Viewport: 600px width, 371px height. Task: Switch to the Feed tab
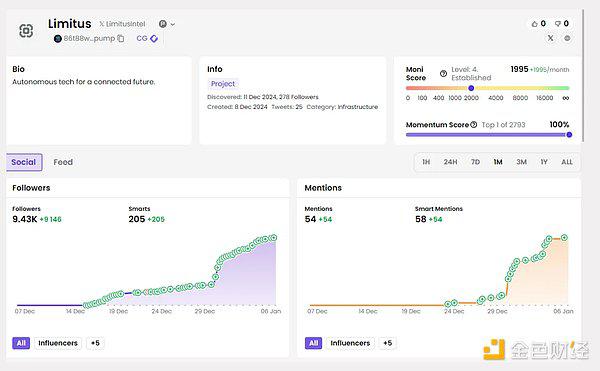[x=63, y=162]
